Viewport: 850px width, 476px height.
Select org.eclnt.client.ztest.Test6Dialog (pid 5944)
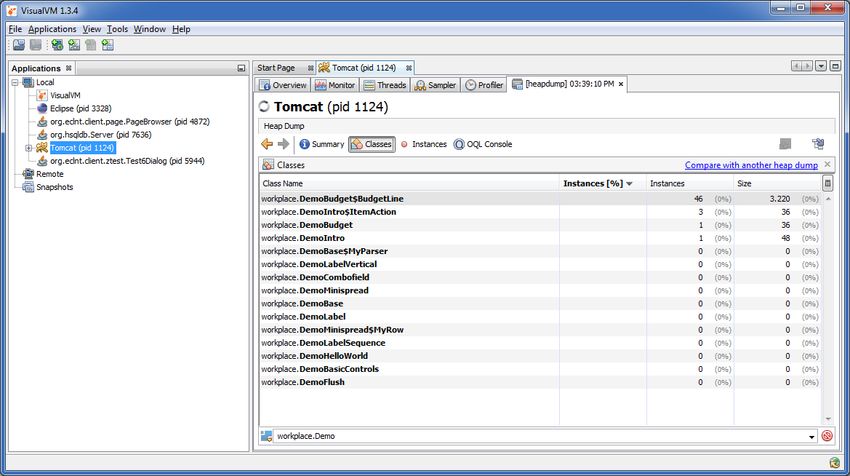coord(127,161)
